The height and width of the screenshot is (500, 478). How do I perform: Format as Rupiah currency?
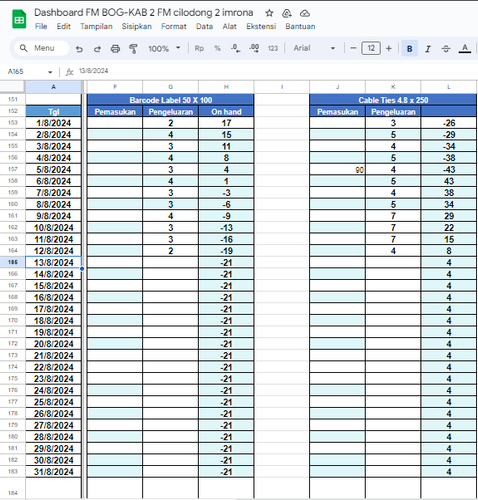click(x=199, y=49)
